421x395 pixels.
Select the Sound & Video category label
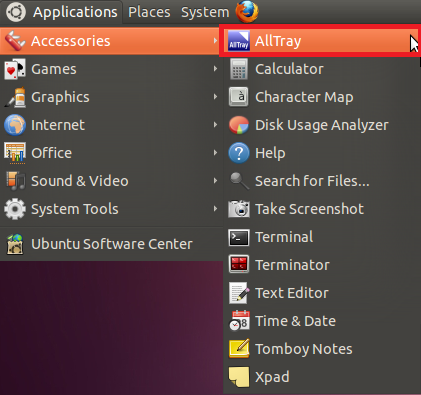pos(80,181)
